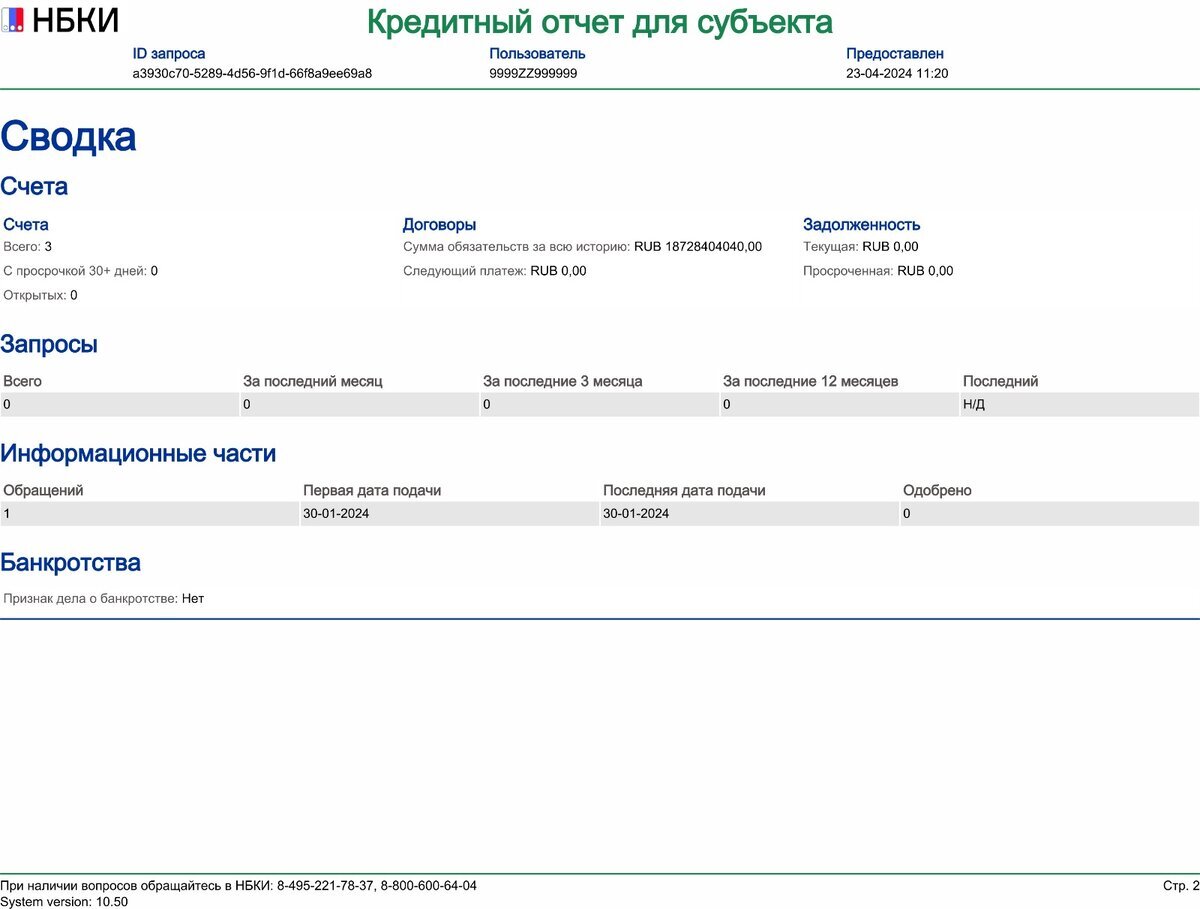1200x909 pixels.
Task: Click the 'System version: 10.50' footer text
Action: (64, 901)
